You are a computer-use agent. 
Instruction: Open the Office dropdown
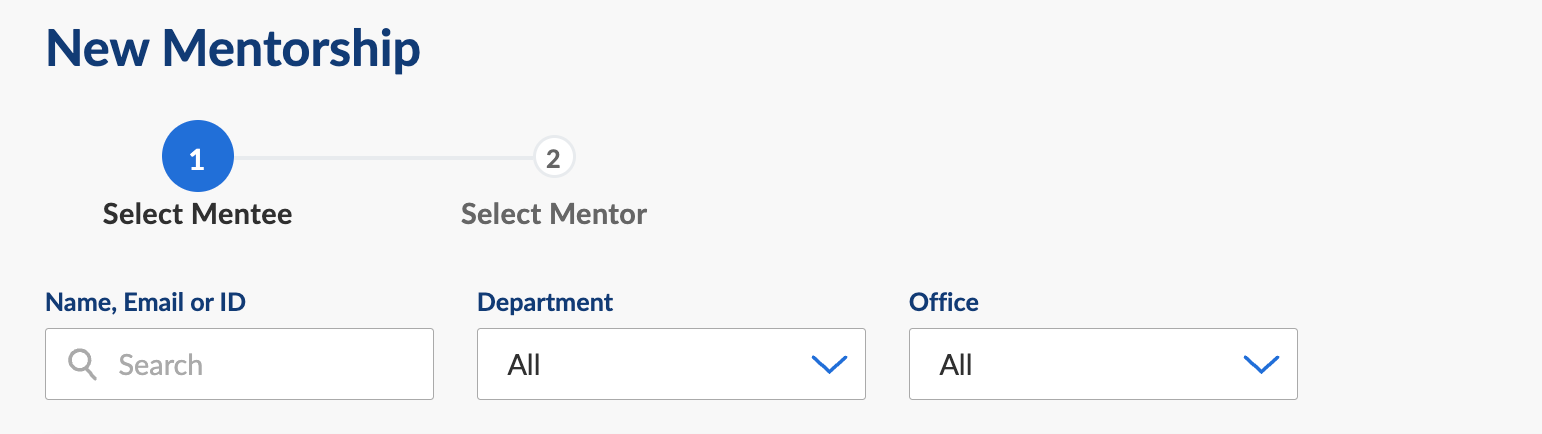tap(1103, 364)
